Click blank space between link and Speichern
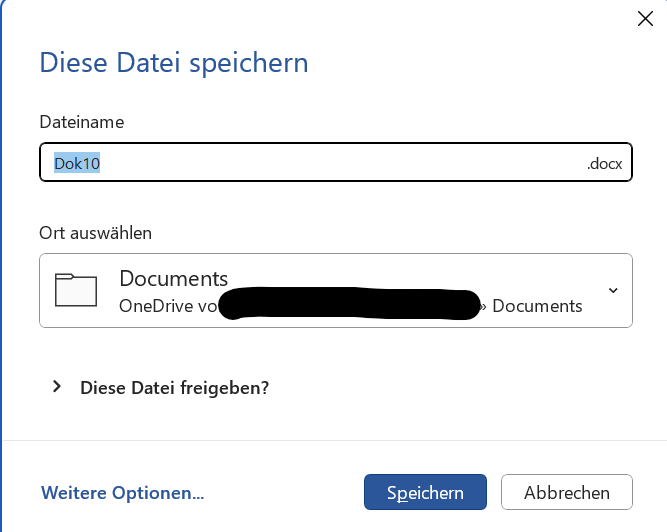The width and height of the screenshot is (667, 532). click(283, 493)
